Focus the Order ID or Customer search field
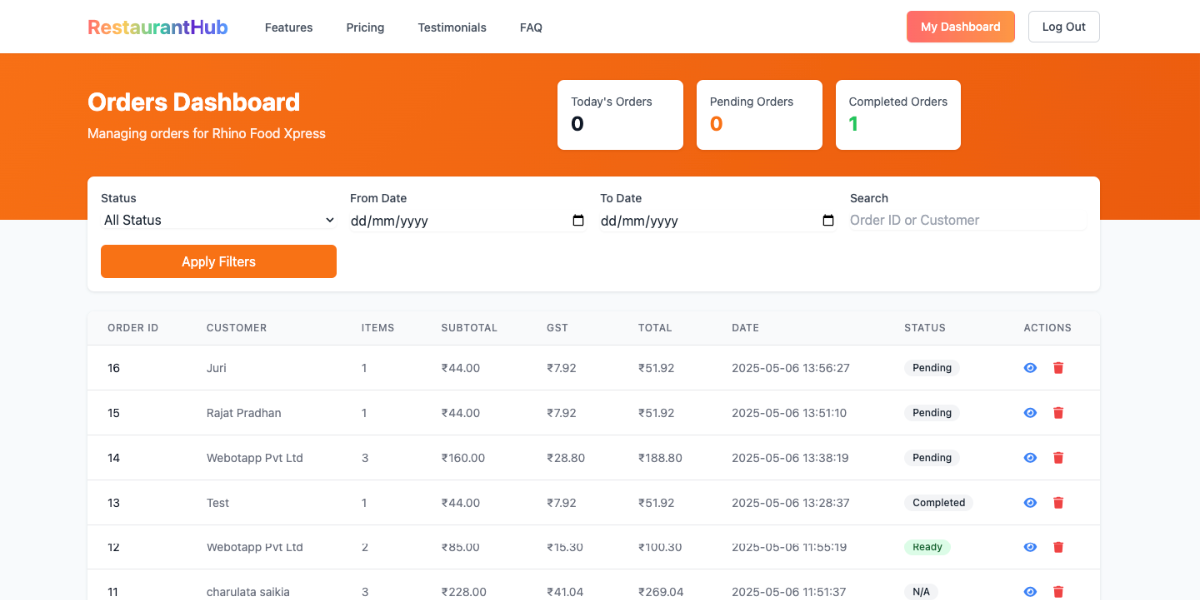 [966, 220]
